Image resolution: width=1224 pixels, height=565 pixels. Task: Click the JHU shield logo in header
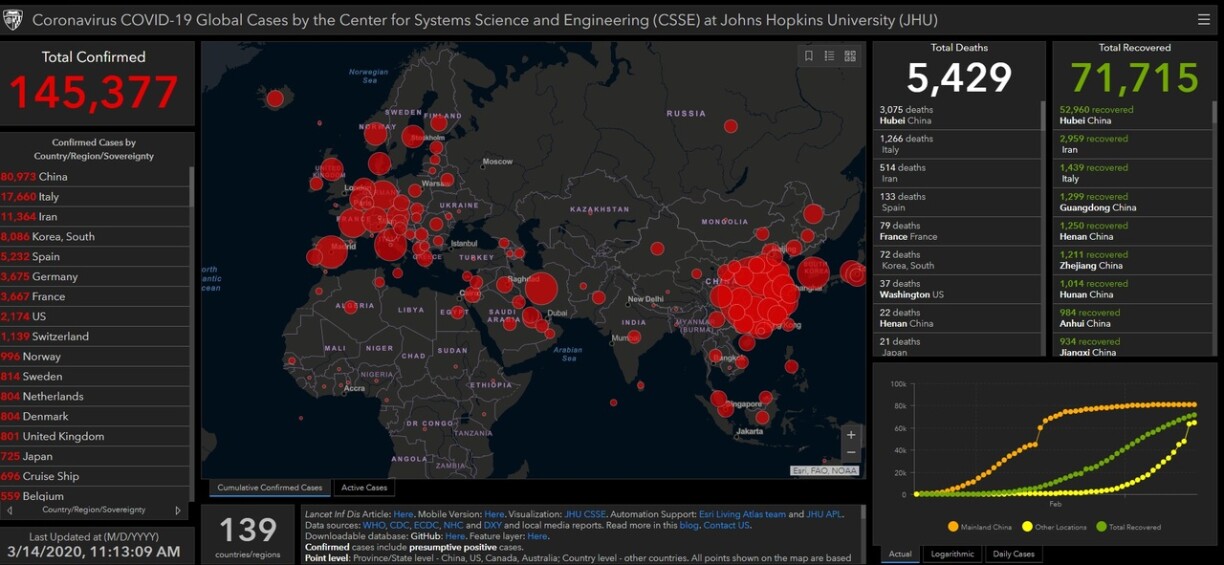(15, 19)
